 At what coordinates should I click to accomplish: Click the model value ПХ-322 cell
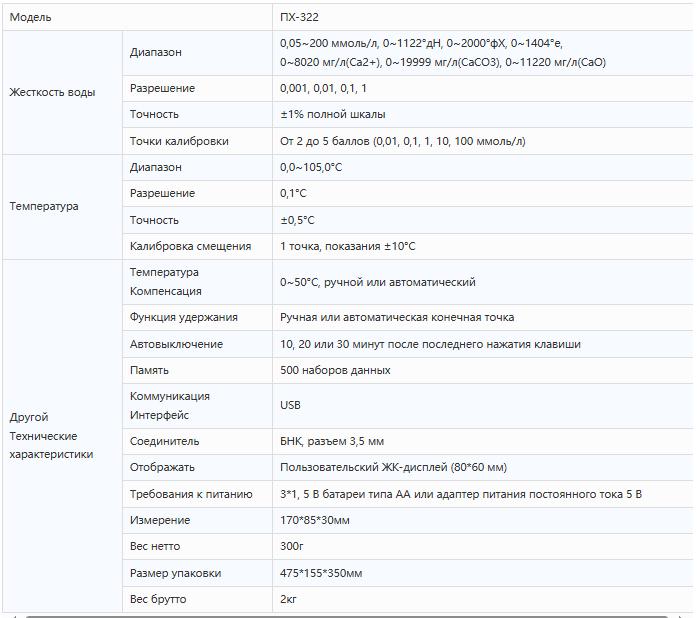pos(299,17)
